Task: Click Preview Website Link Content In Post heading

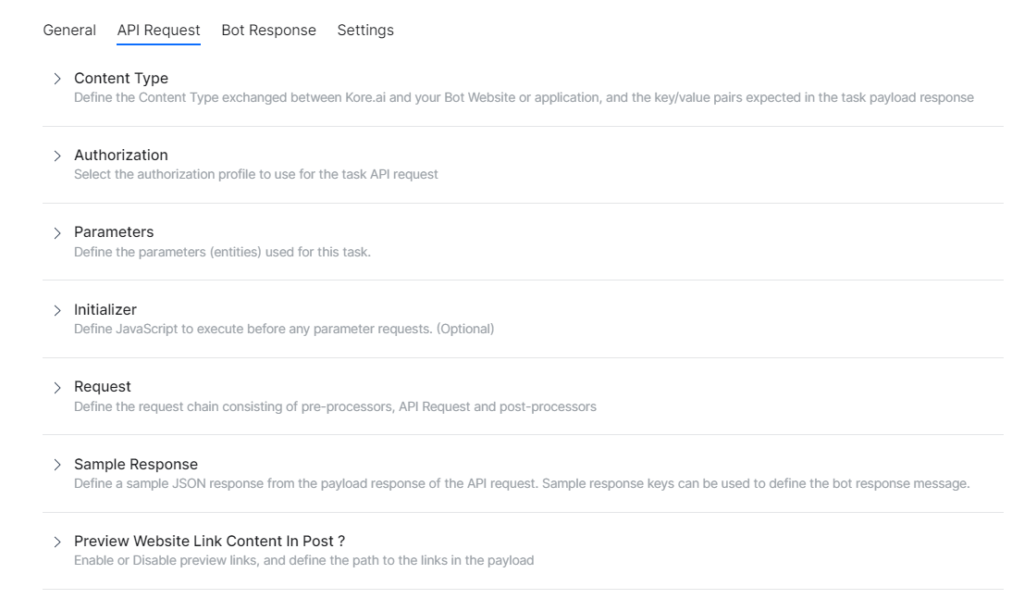Action: 209,541
